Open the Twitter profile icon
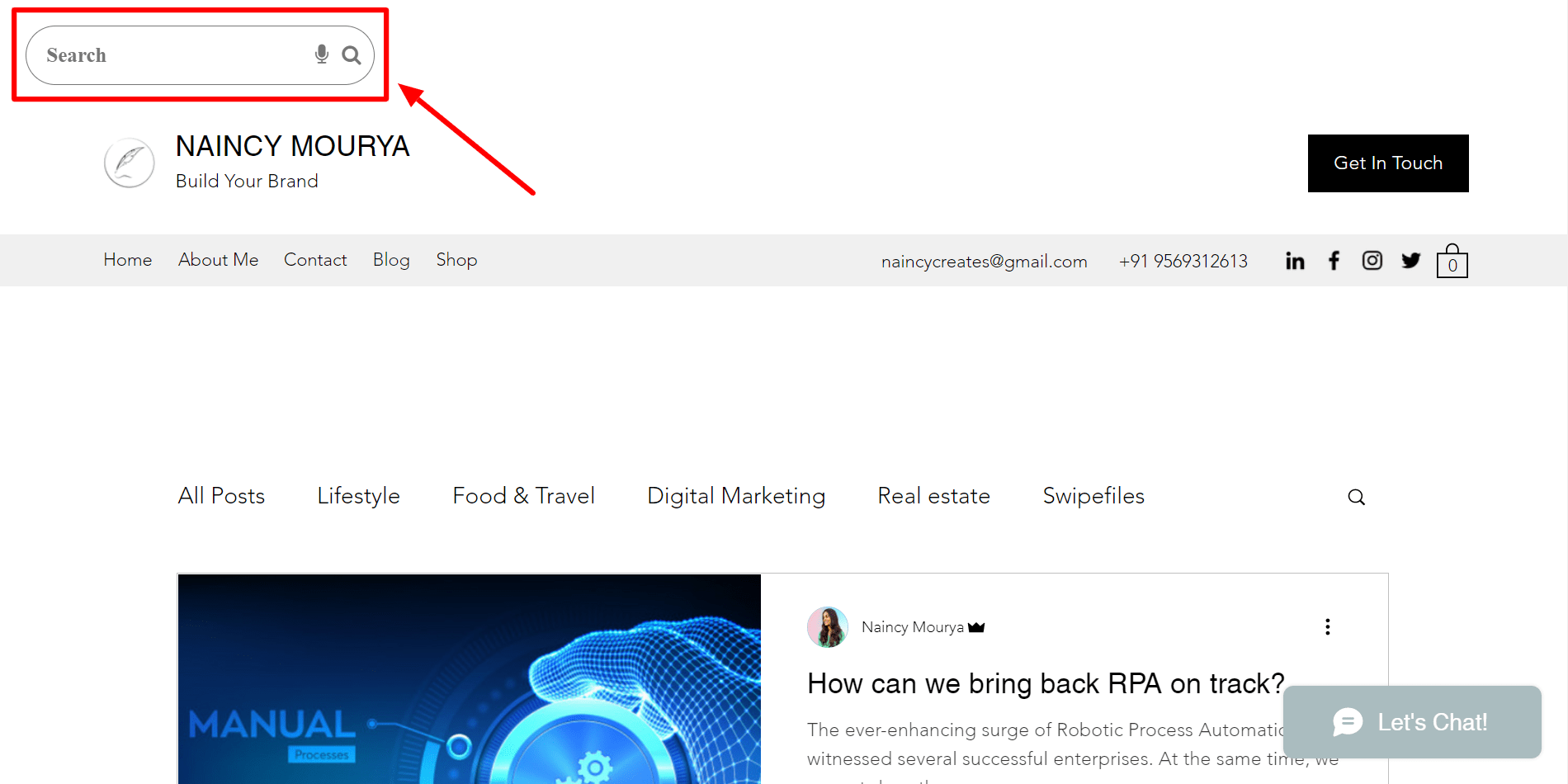 click(x=1410, y=260)
